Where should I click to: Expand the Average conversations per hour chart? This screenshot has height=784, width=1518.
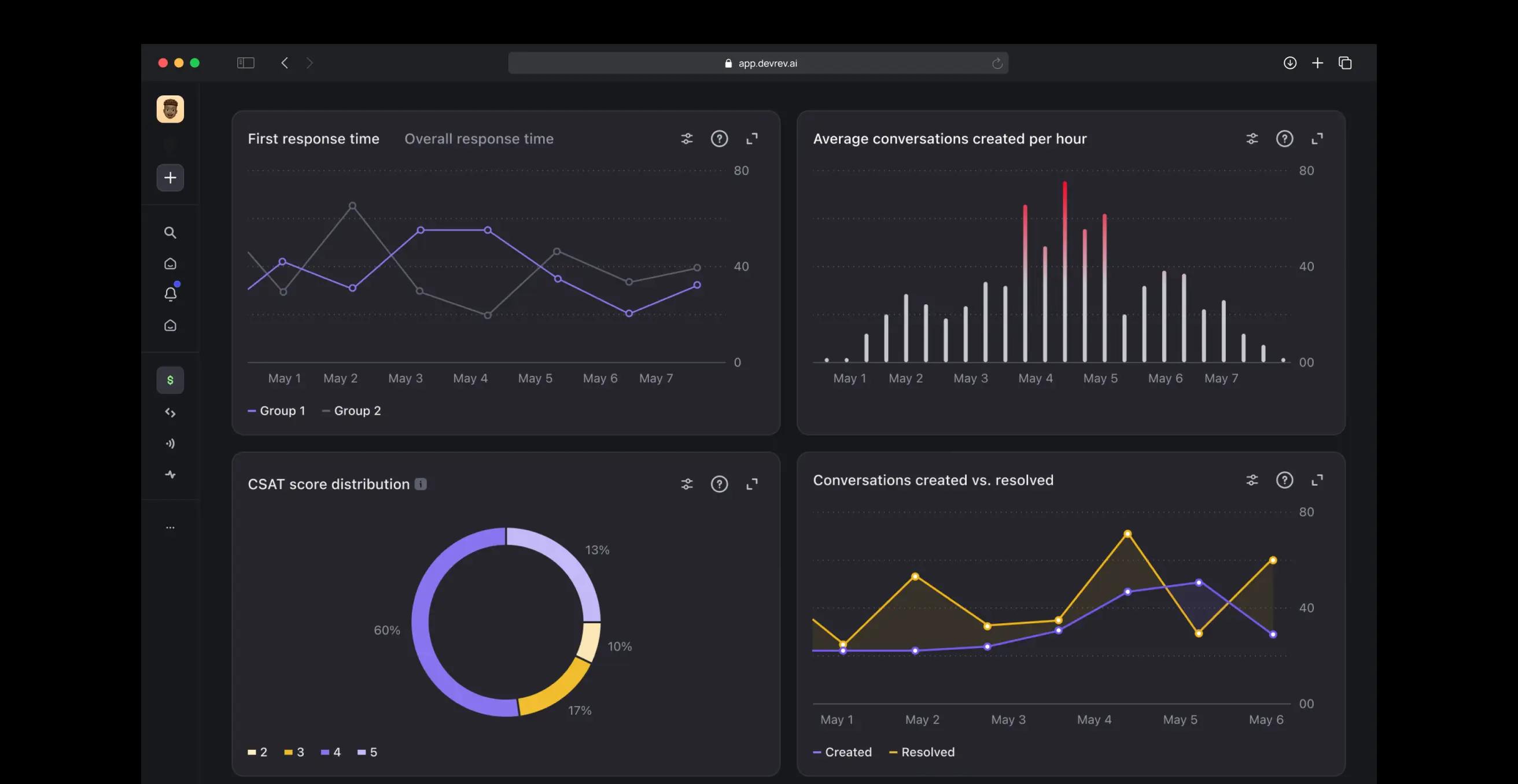coord(1317,138)
